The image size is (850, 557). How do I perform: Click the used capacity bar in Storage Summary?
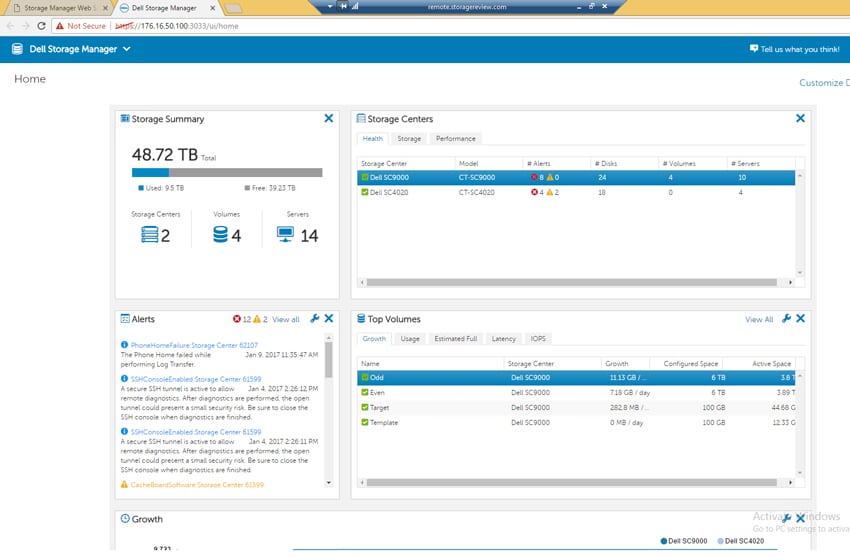(x=151, y=173)
